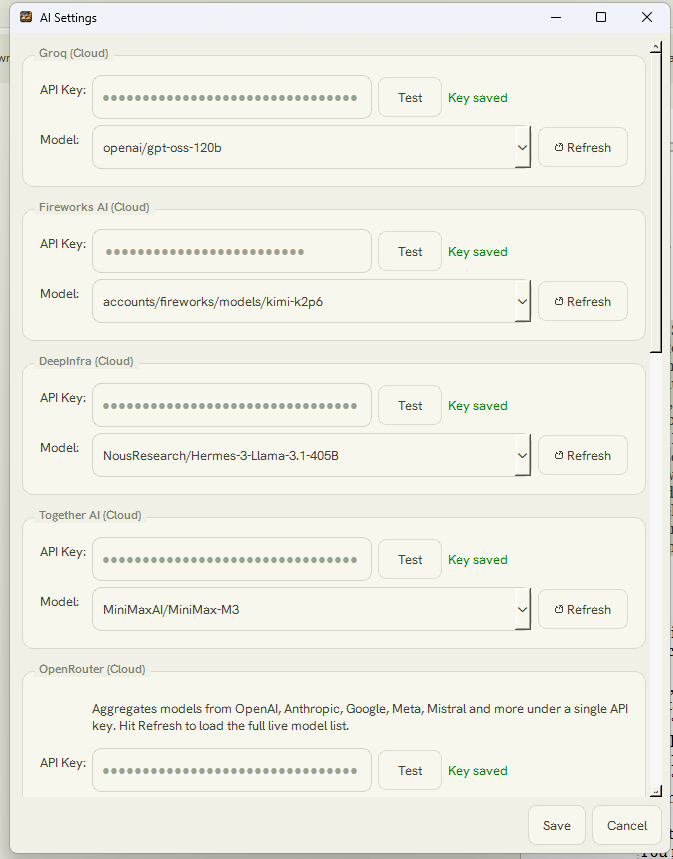Click the scrollbar down arrow
673x859 pixels.
click(x=656, y=791)
